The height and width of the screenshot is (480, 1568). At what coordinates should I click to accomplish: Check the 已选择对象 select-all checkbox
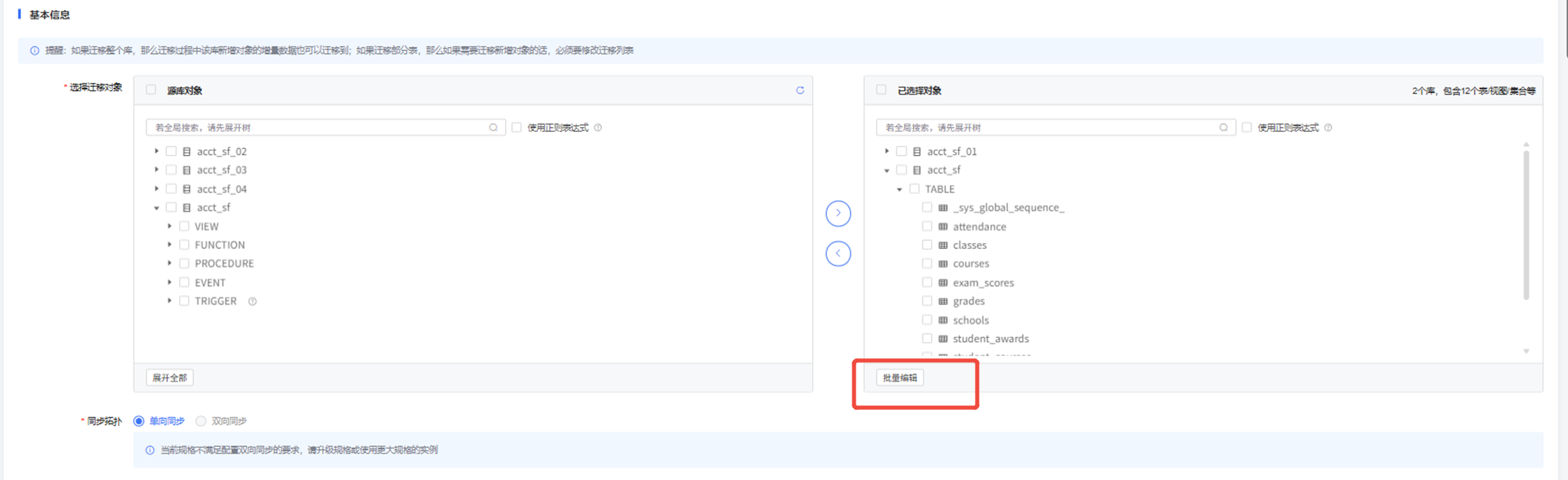(x=881, y=90)
